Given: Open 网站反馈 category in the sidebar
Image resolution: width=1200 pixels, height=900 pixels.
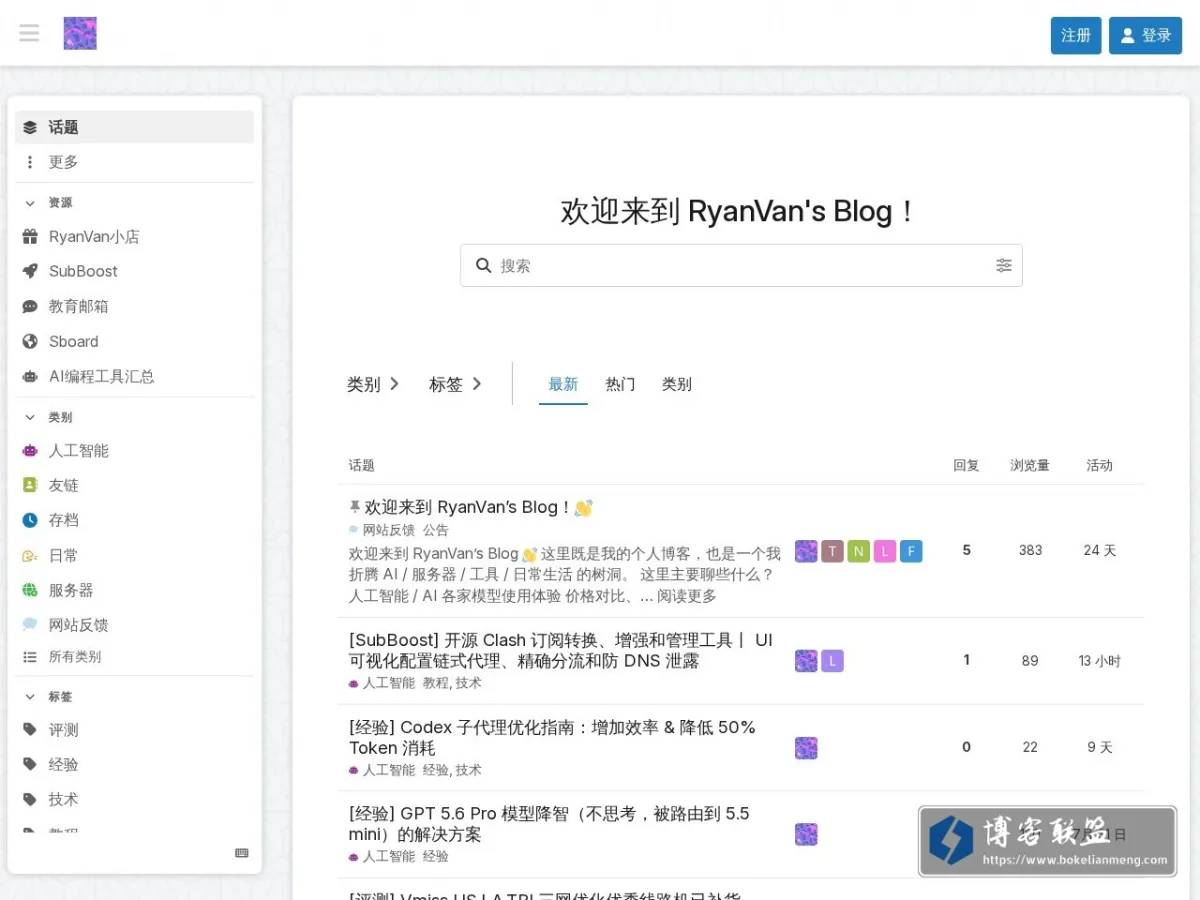Looking at the screenshot, I should (x=134, y=625).
